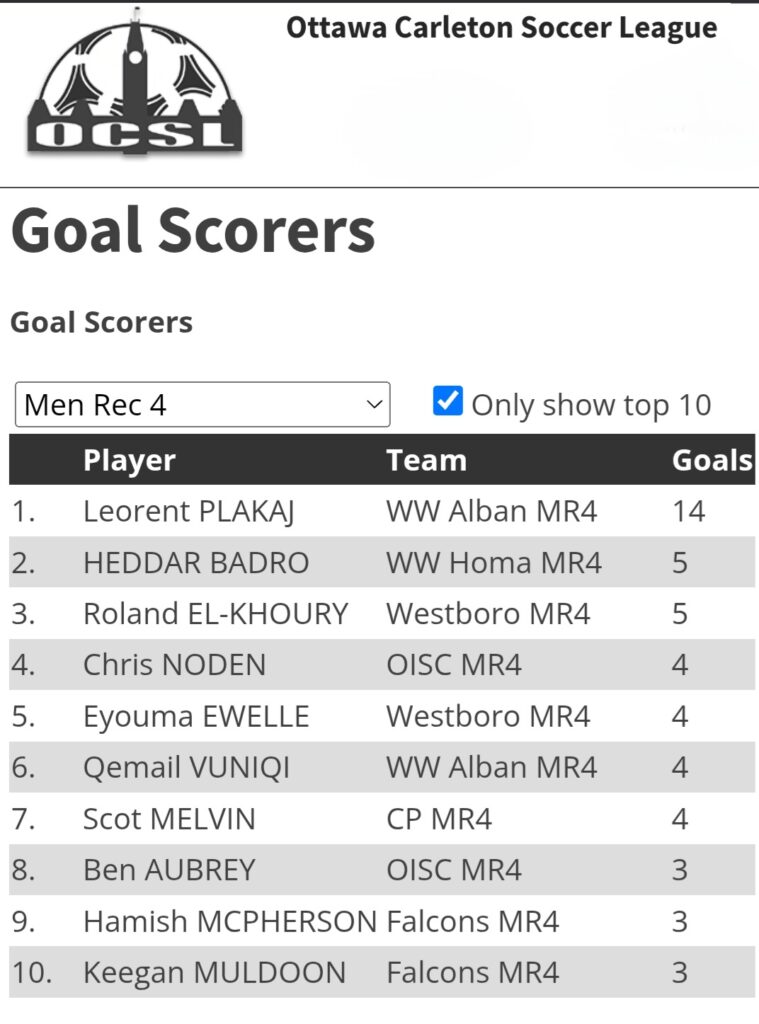This screenshot has width=759, height=1024.
Task: Select Leorent PLAKAJ player row
Action: 382,511
